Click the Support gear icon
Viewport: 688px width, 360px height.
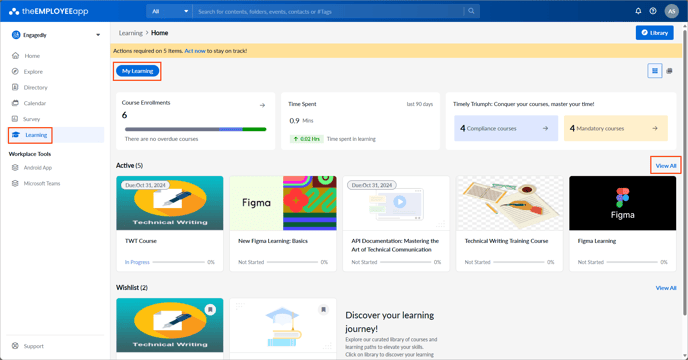pyautogui.click(x=15, y=346)
